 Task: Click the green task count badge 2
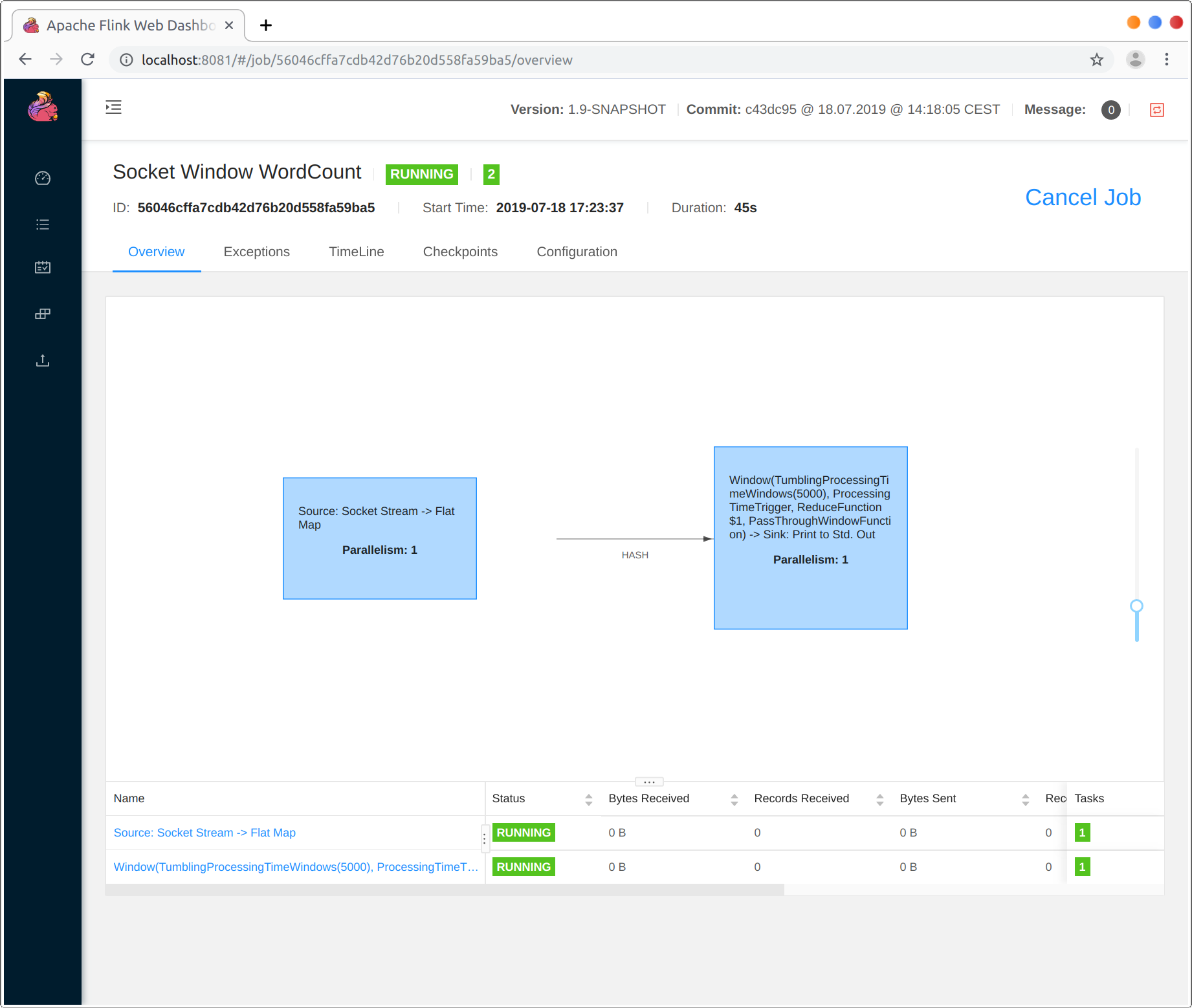pyautogui.click(x=491, y=174)
